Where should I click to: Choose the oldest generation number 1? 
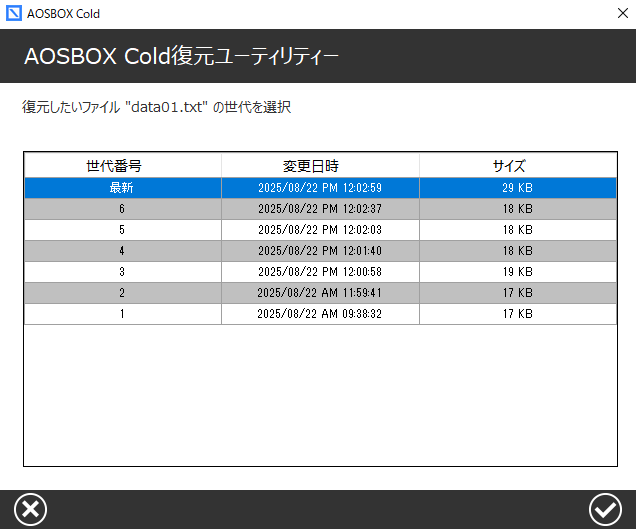click(122, 314)
